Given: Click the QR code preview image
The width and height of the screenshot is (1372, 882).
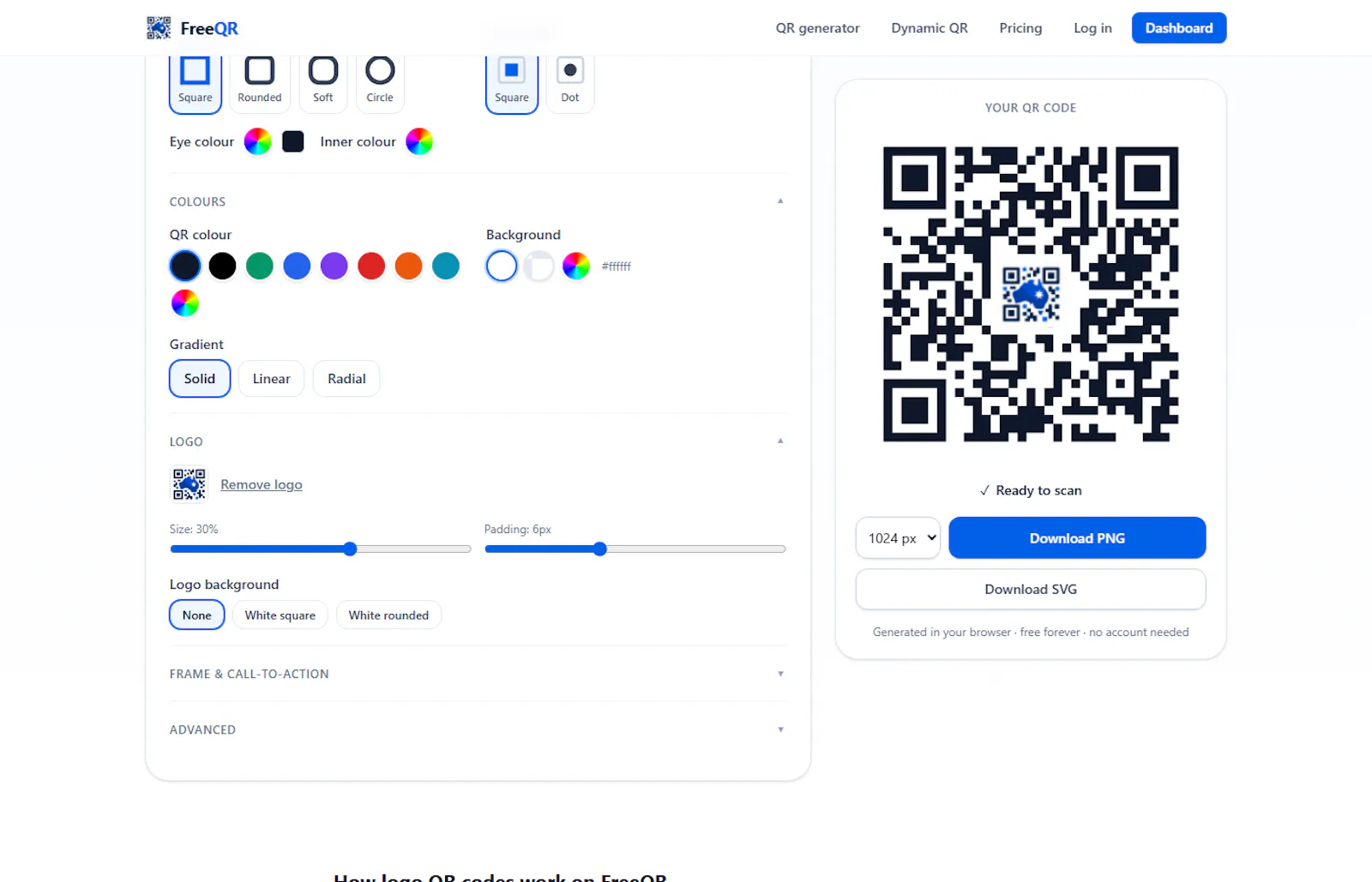Looking at the screenshot, I should tap(1031, 294).
